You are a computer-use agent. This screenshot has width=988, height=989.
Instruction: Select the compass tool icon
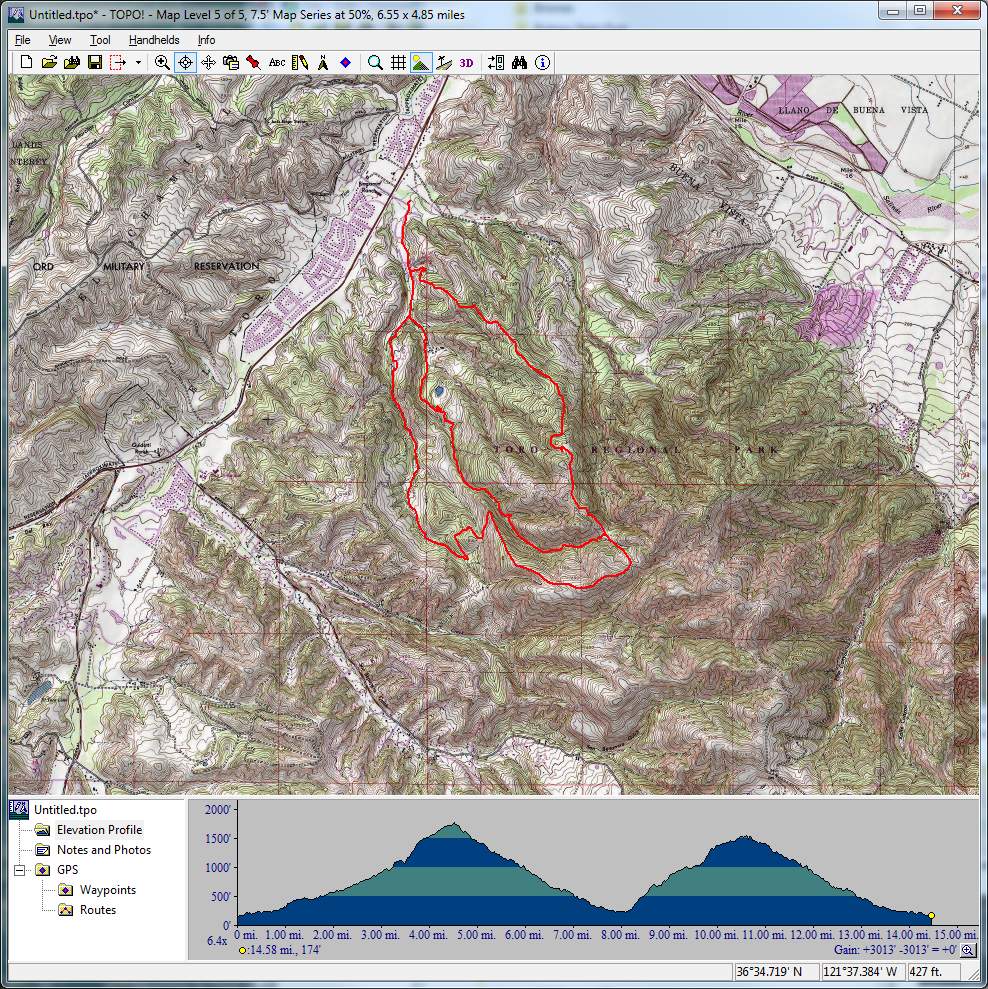pos(323,62)
